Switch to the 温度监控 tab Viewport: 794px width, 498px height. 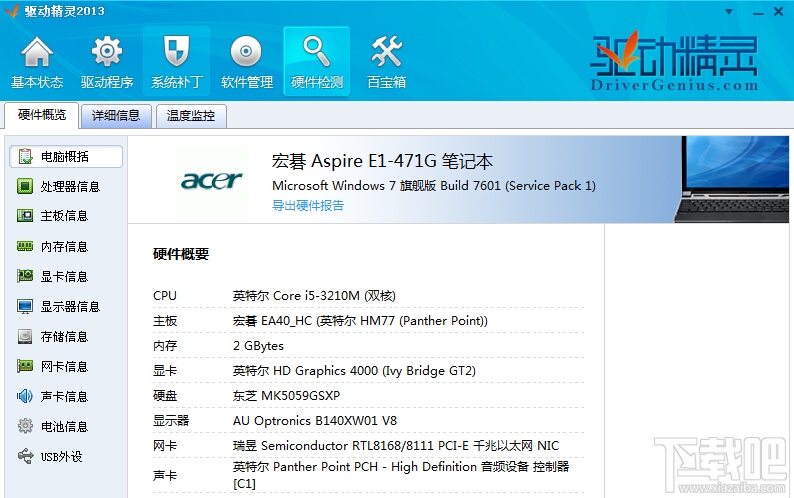click(191, 116)
